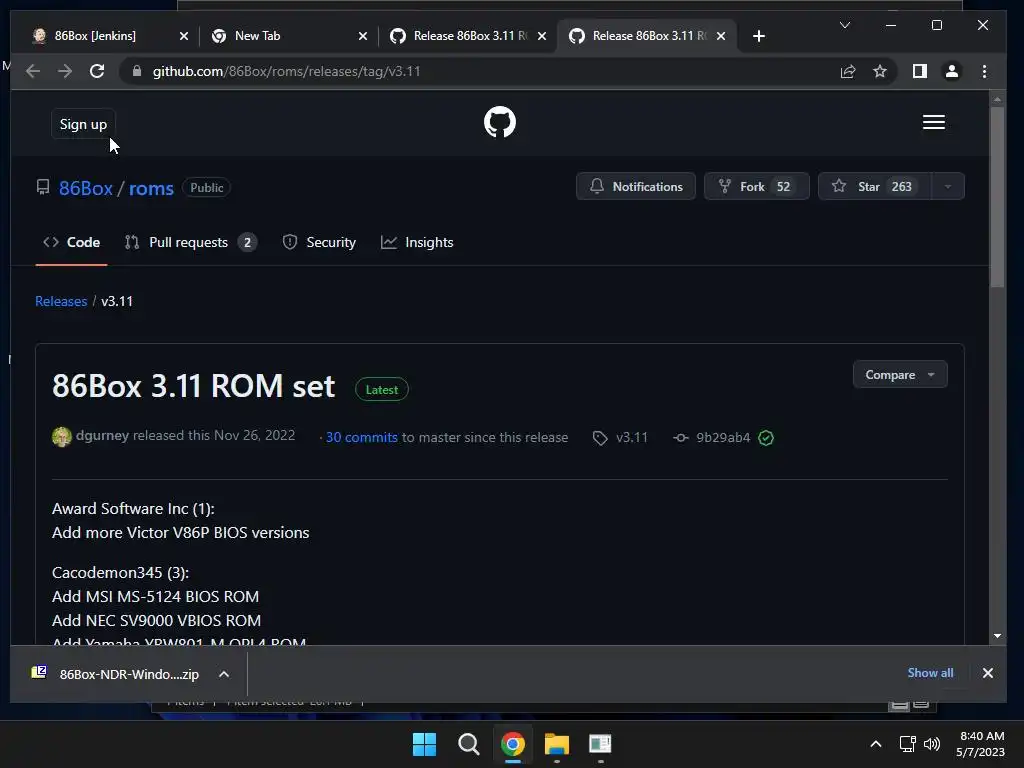Open a new tab with plus button
Viewport: 1024px width, 768px height.
click(x=758, y=36)
